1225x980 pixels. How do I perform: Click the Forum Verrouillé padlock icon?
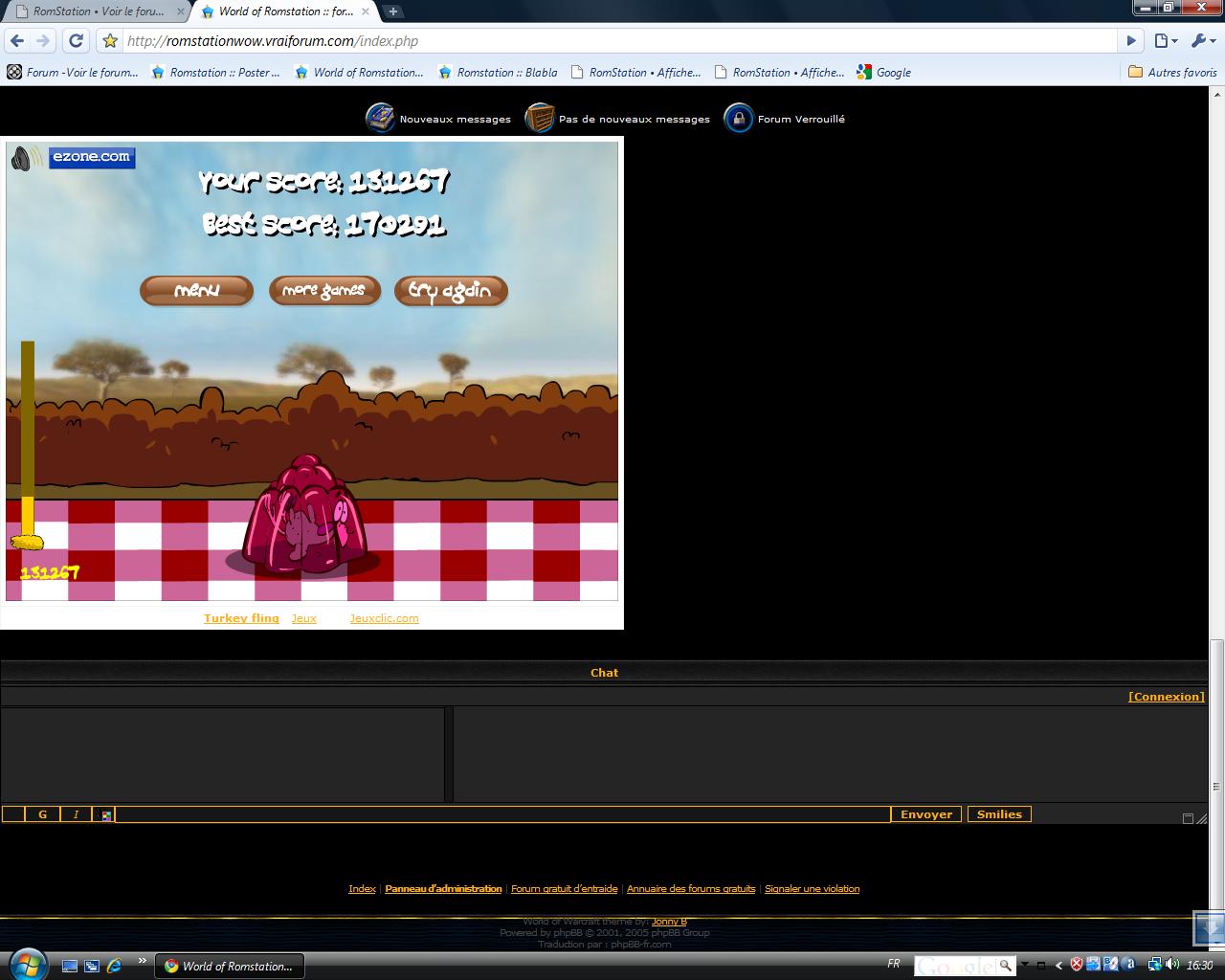click(x=739, y=118)
